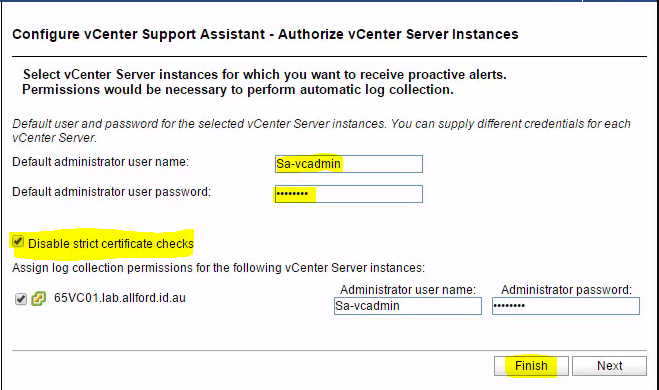Click the Configure vCenter Support Assistant heading
This screenshot has width=659, height=390.
[x=265, y=34]
